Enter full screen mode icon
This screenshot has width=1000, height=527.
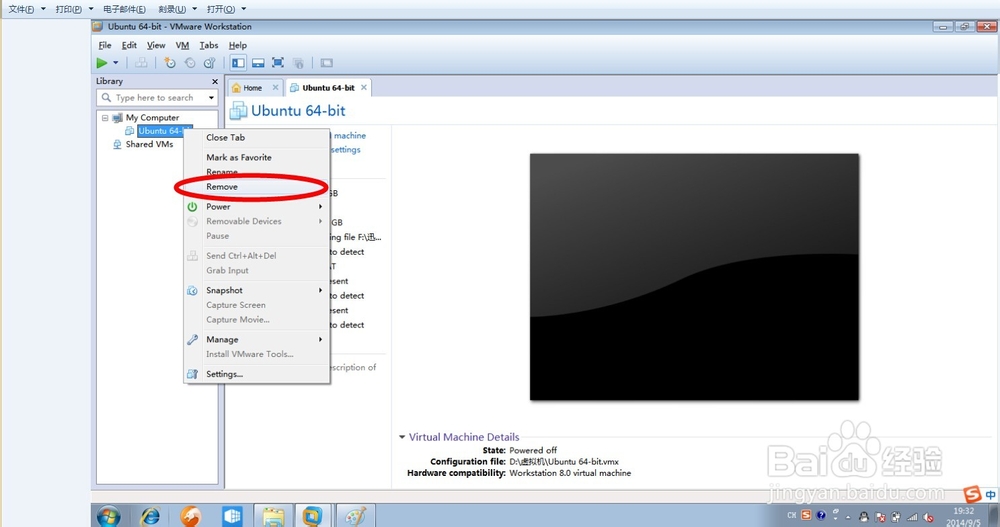[x=278, y=63]
